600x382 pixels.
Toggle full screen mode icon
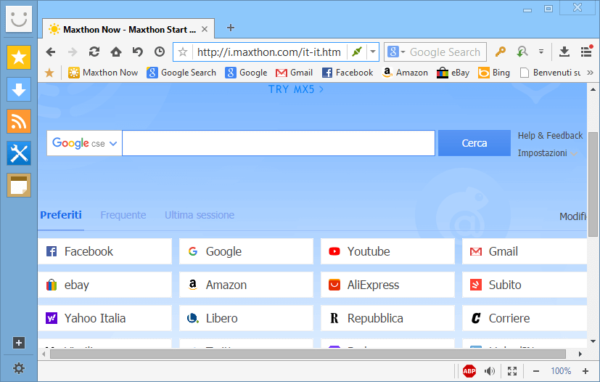point(512,371)
